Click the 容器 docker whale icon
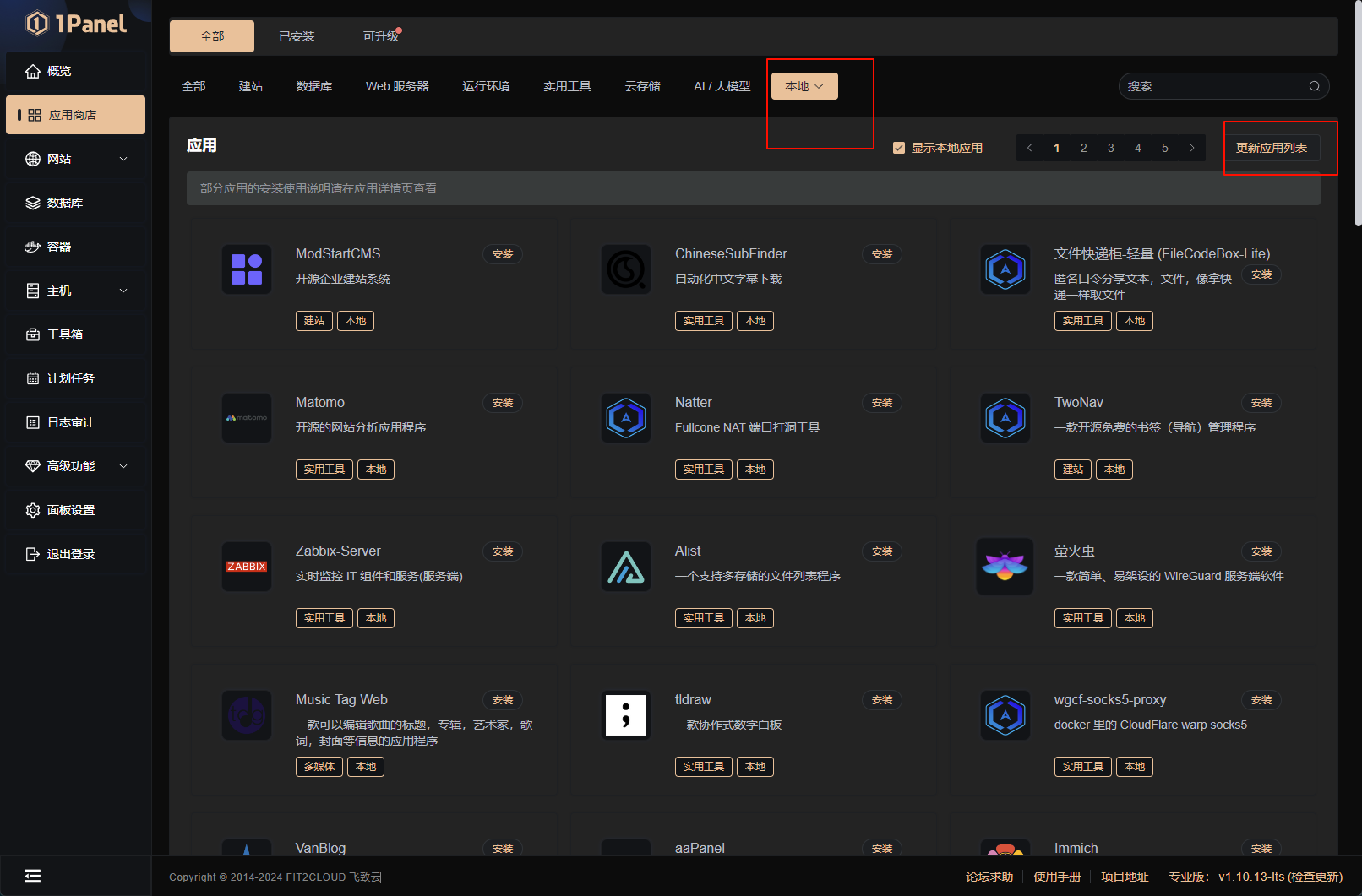Screen dimensions: 1362x896 [33, 247]
